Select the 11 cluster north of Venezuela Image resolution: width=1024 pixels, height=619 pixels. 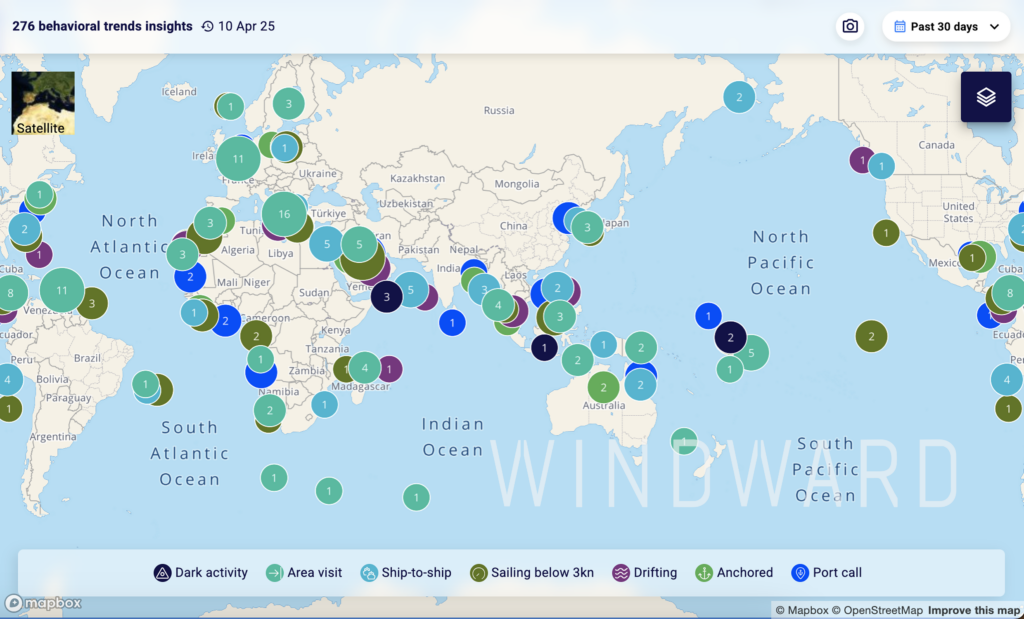click(x=62, y=290)
